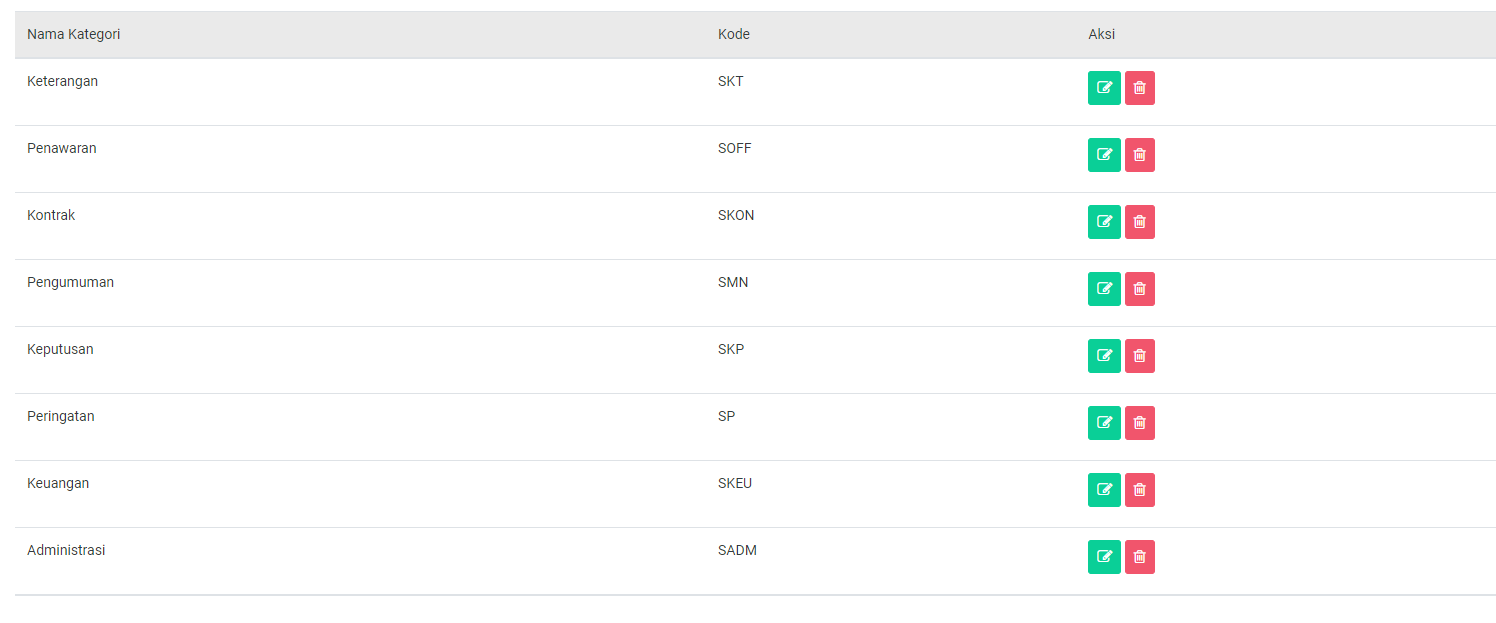Remove the Penawaran category with trash icon
The image size is (1496, 623).
[1140, 155]
